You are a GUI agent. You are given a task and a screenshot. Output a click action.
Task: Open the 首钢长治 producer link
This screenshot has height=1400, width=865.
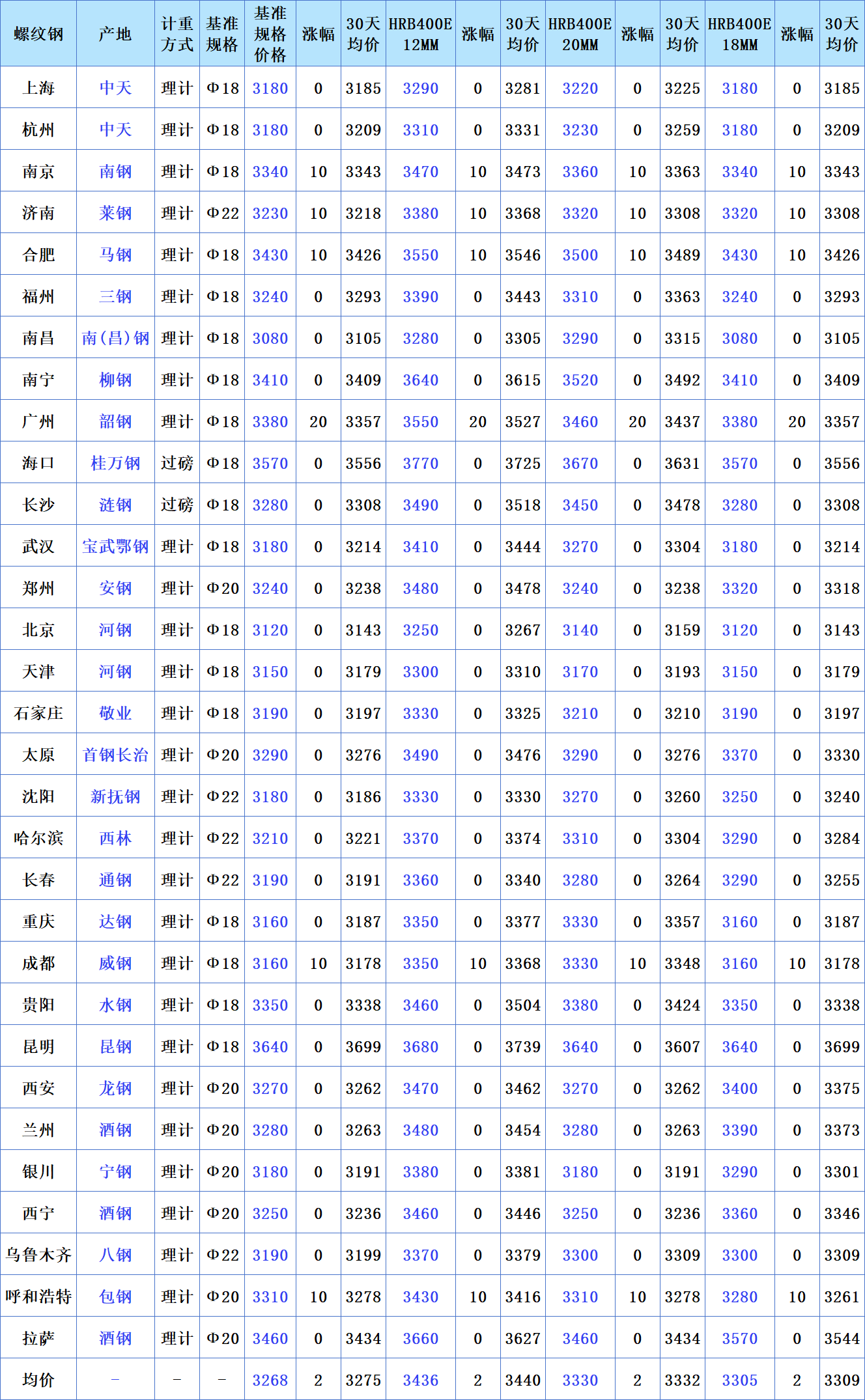click(x=115, y=755)
